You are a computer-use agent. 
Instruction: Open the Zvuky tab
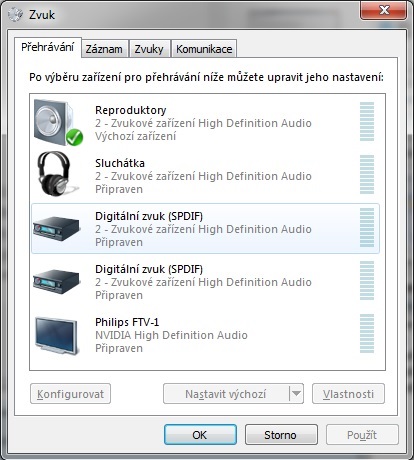(x=149, y=49)
